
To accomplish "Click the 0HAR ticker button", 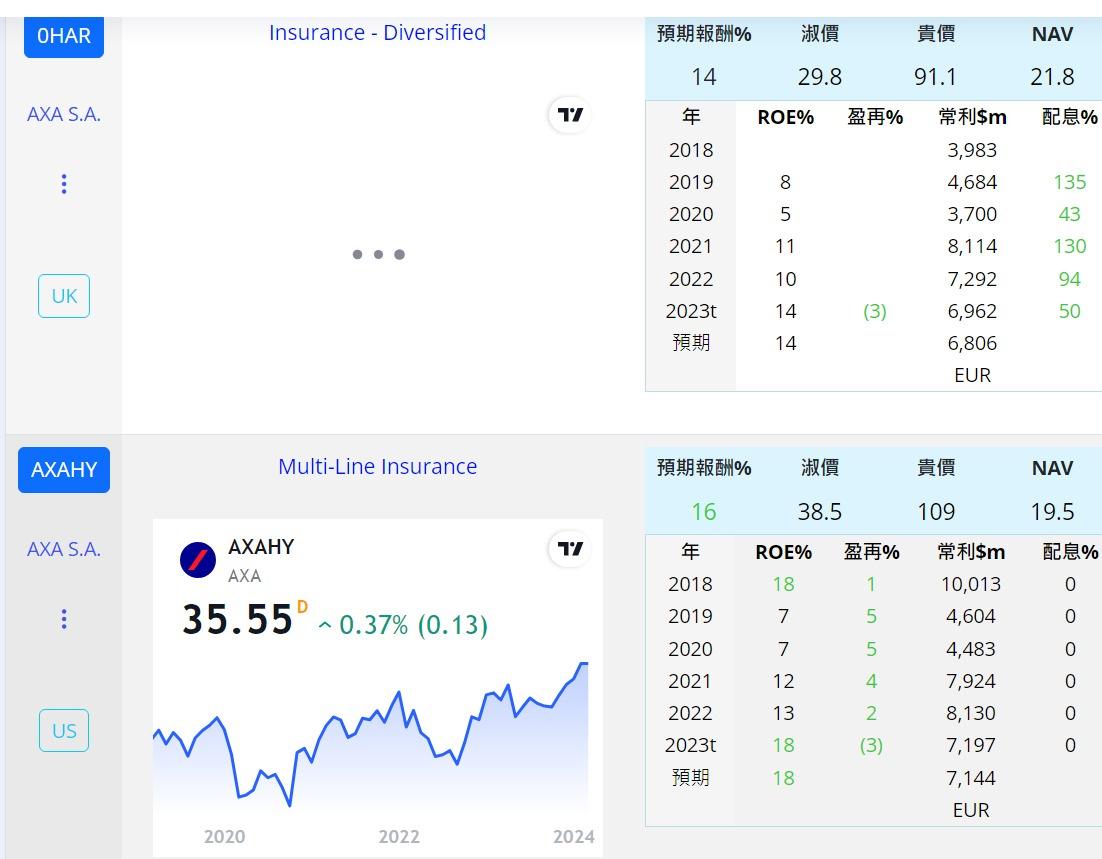I will pyautogui.click(x=64, y=36).
